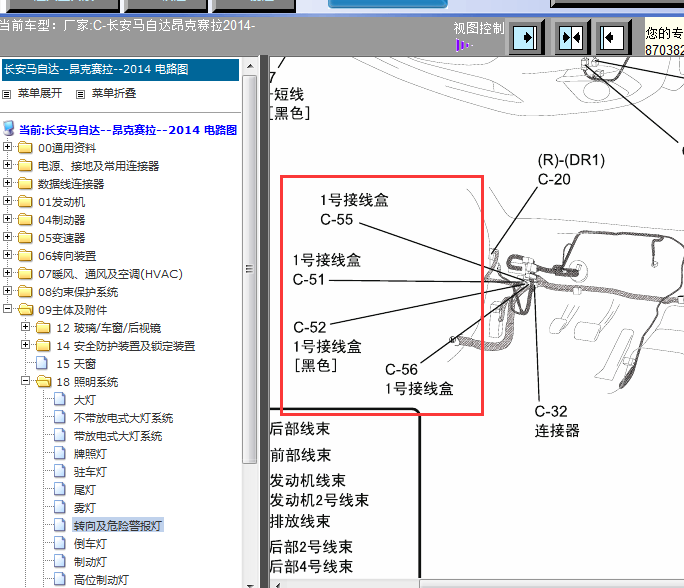Open the 带放电式大灯系统 diagram
684x588 pixels.
(118, 436)
